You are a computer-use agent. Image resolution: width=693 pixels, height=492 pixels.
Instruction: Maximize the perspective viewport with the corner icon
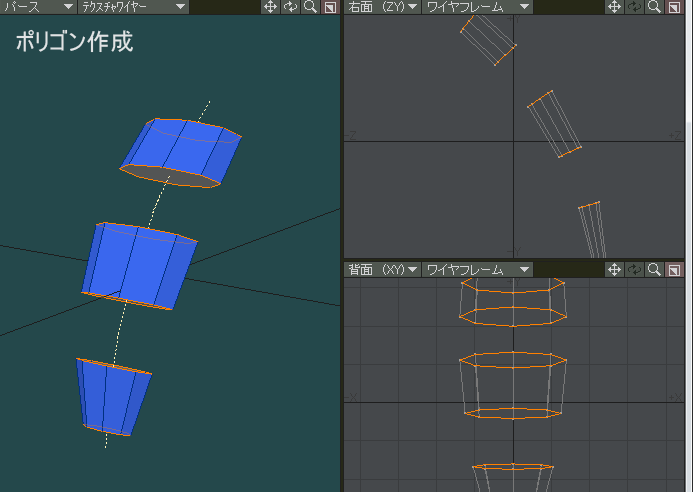click(x=330, y=7)
